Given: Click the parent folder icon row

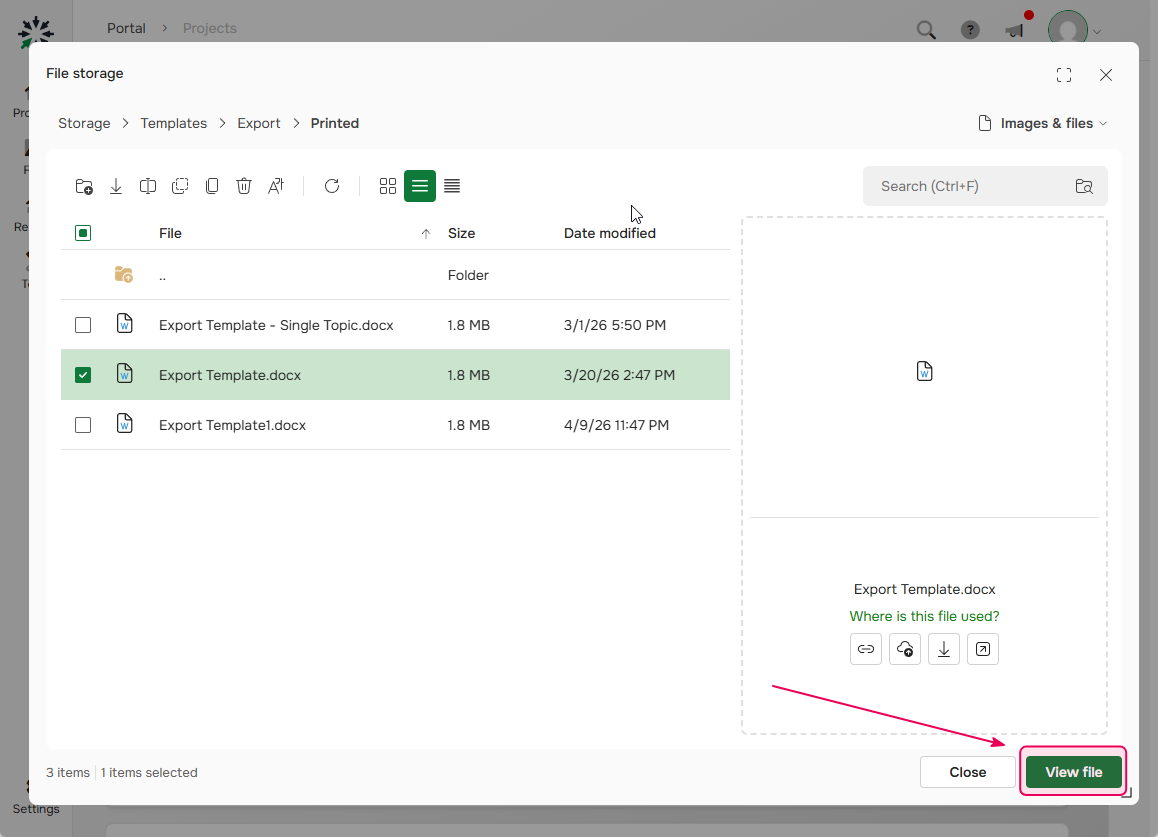Looking at the screenshot, I should (124, 275).
